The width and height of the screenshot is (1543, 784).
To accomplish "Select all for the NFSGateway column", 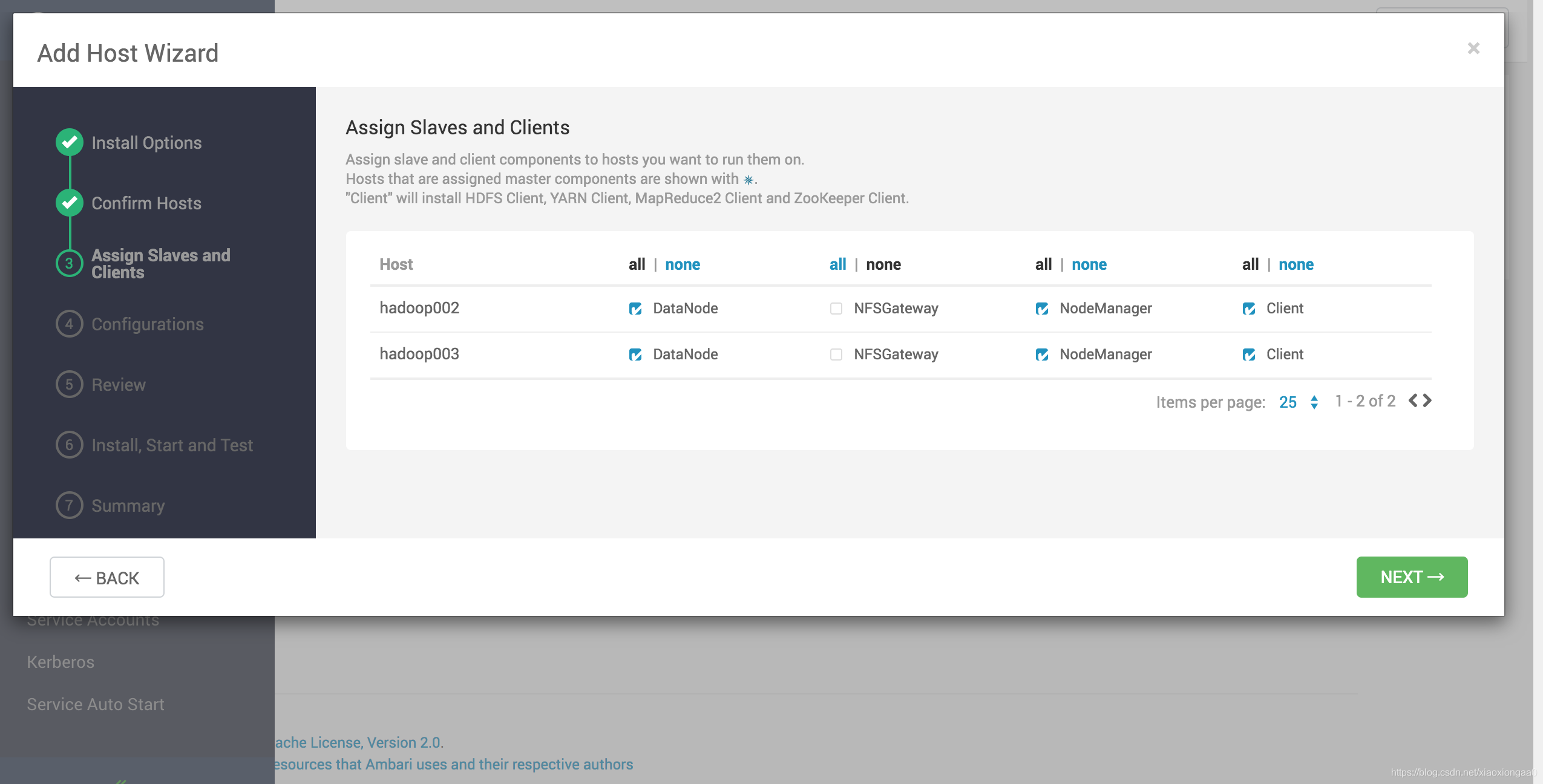I will pos(837,264).
